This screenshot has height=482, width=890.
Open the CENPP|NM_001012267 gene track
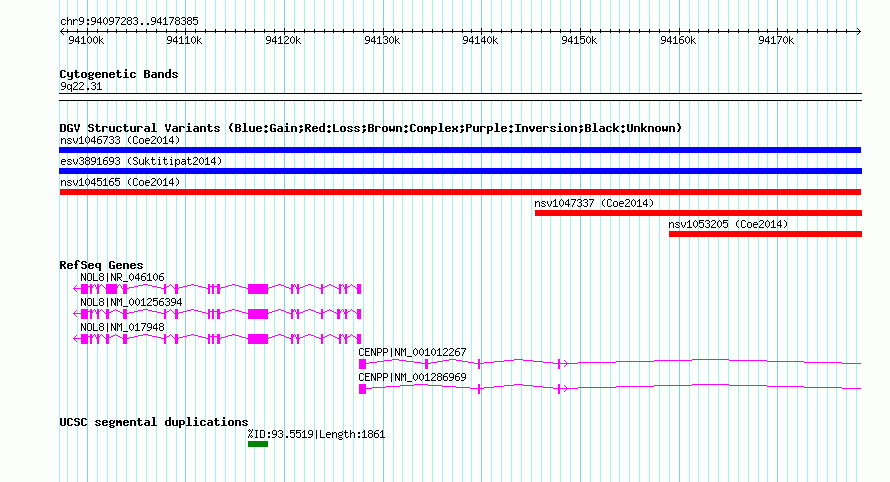point(610,363)
